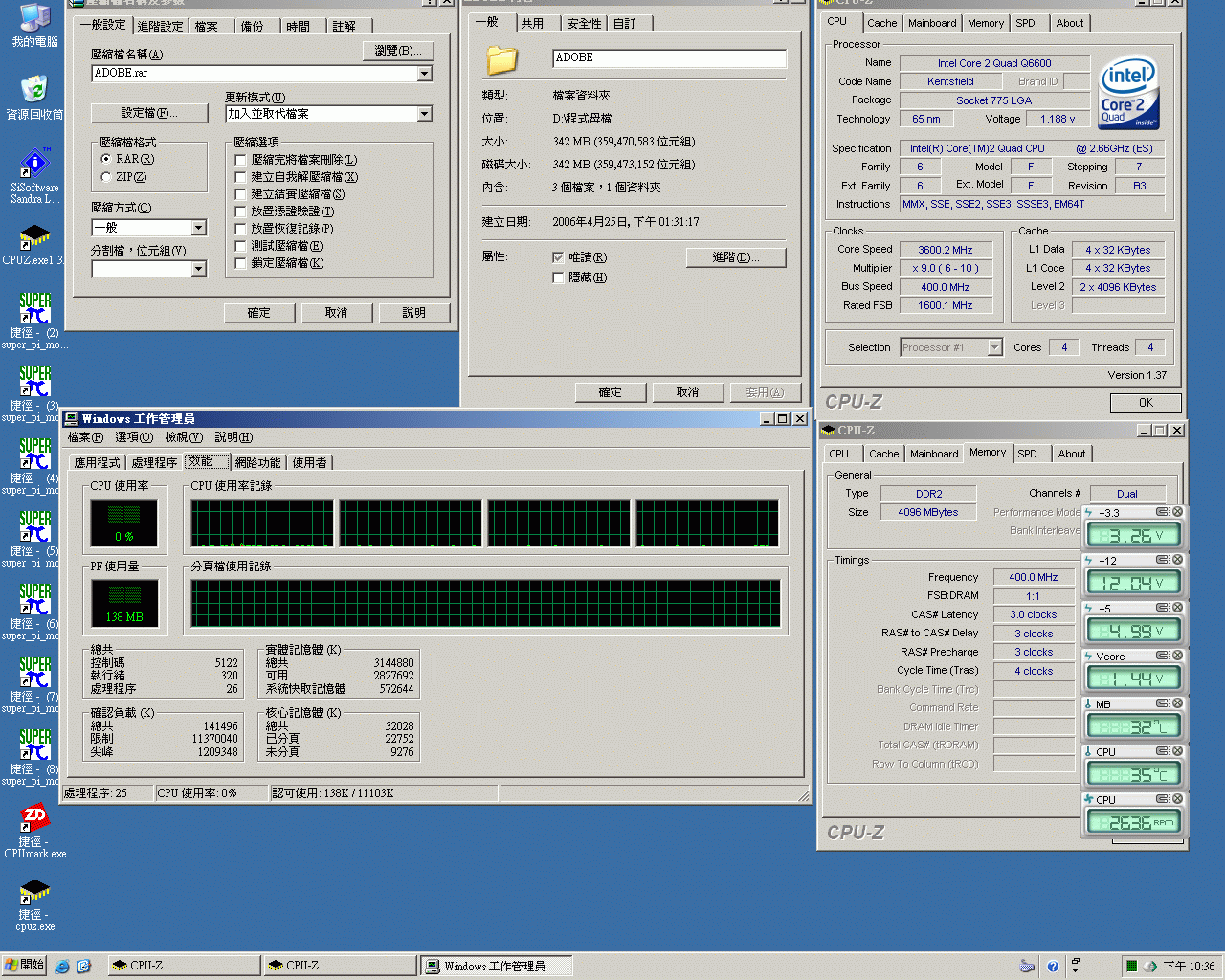Open the Processes tab in Task Manager

coord(155,463)
